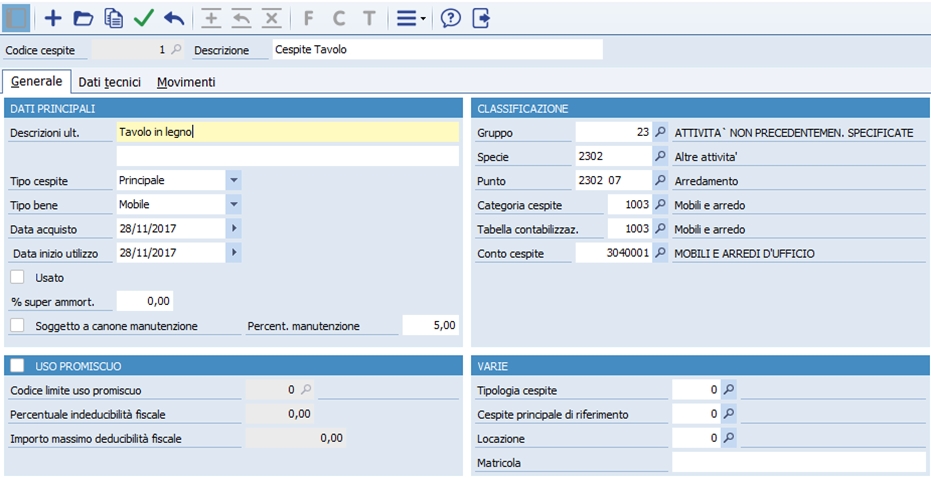Click the C toolbar button
Image resolution: width=931 pixels, height=478 pixels.
338,18
